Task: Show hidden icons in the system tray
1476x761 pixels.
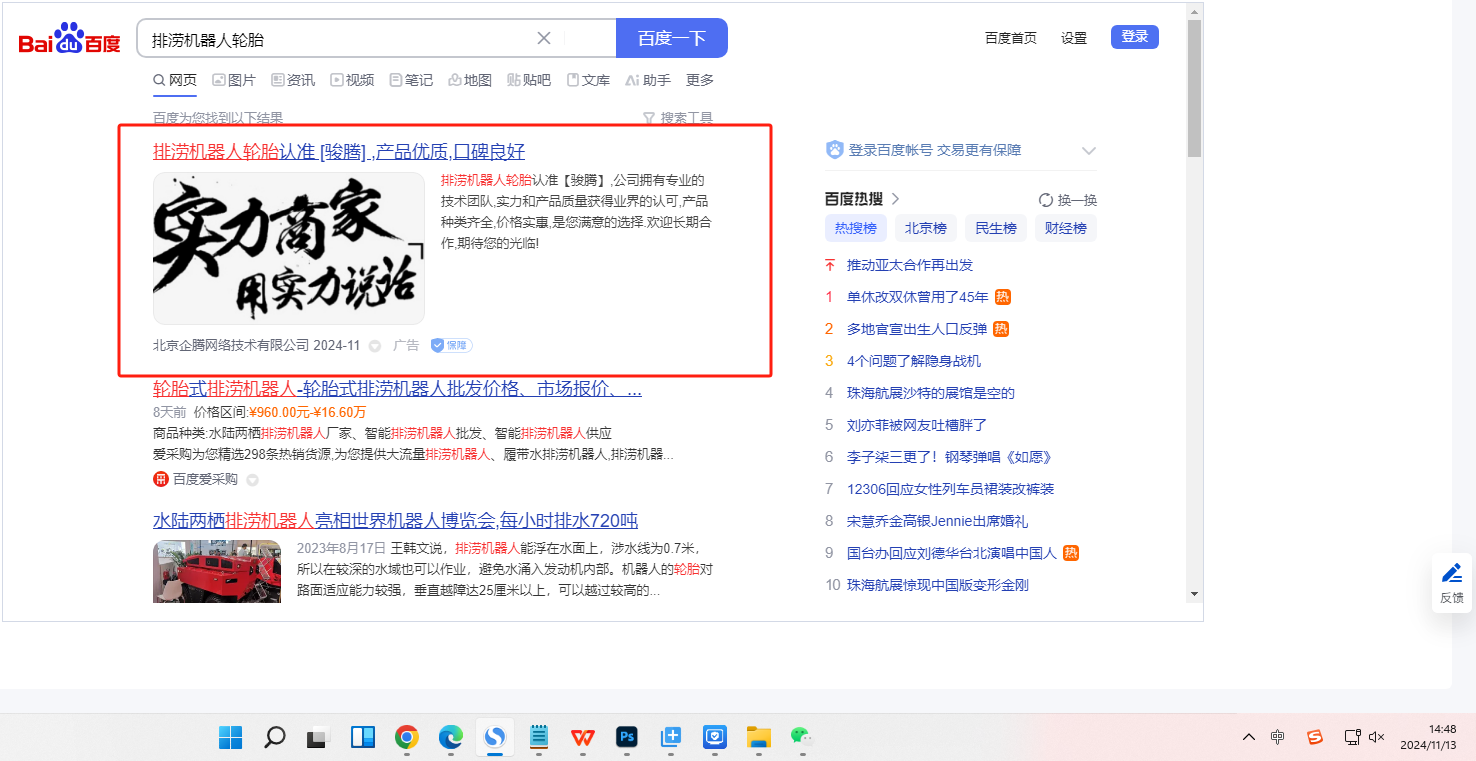Action: click(x=1248, y=737)
